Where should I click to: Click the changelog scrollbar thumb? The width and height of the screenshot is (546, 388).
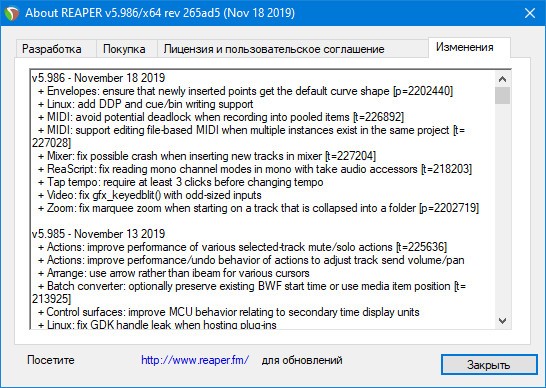point(502,95)
